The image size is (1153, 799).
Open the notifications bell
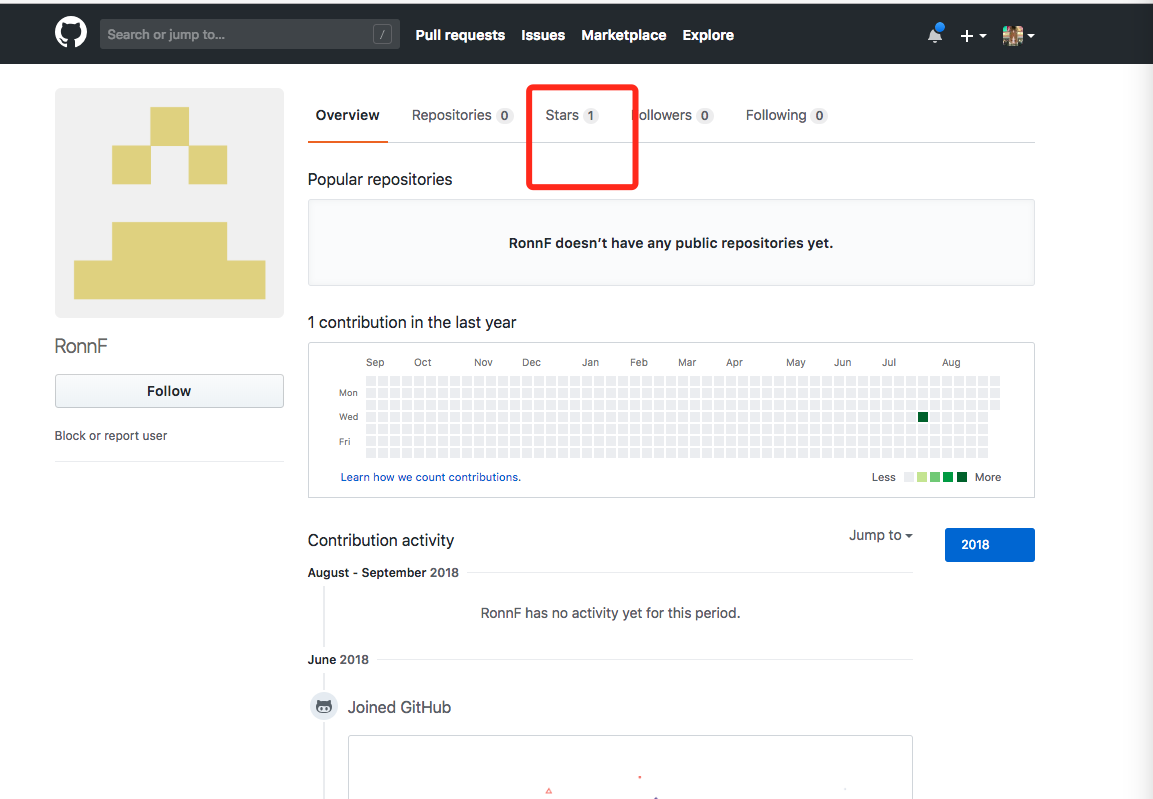coord(935,35)
